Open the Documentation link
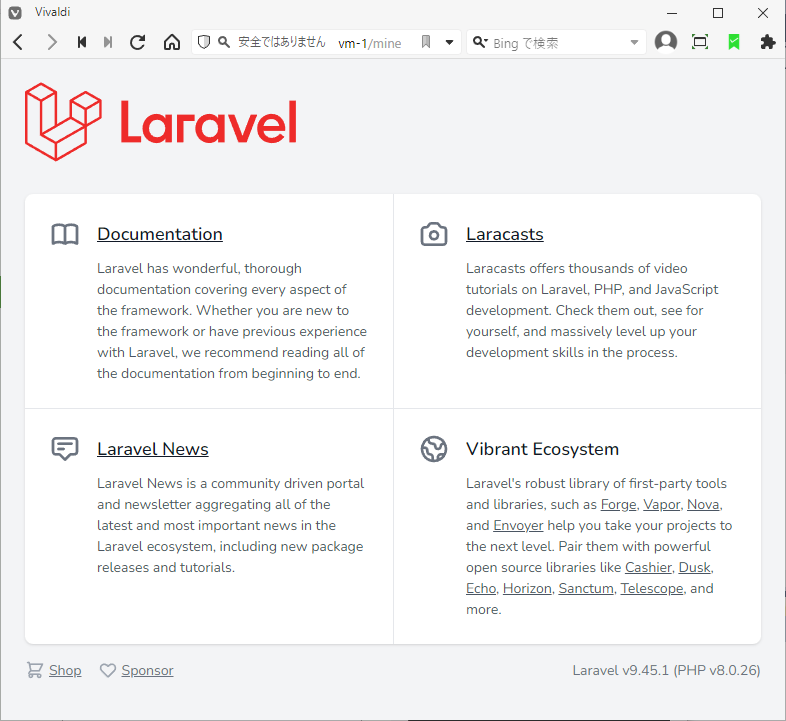This screenshot has width=786, height=721. [160, 234]
